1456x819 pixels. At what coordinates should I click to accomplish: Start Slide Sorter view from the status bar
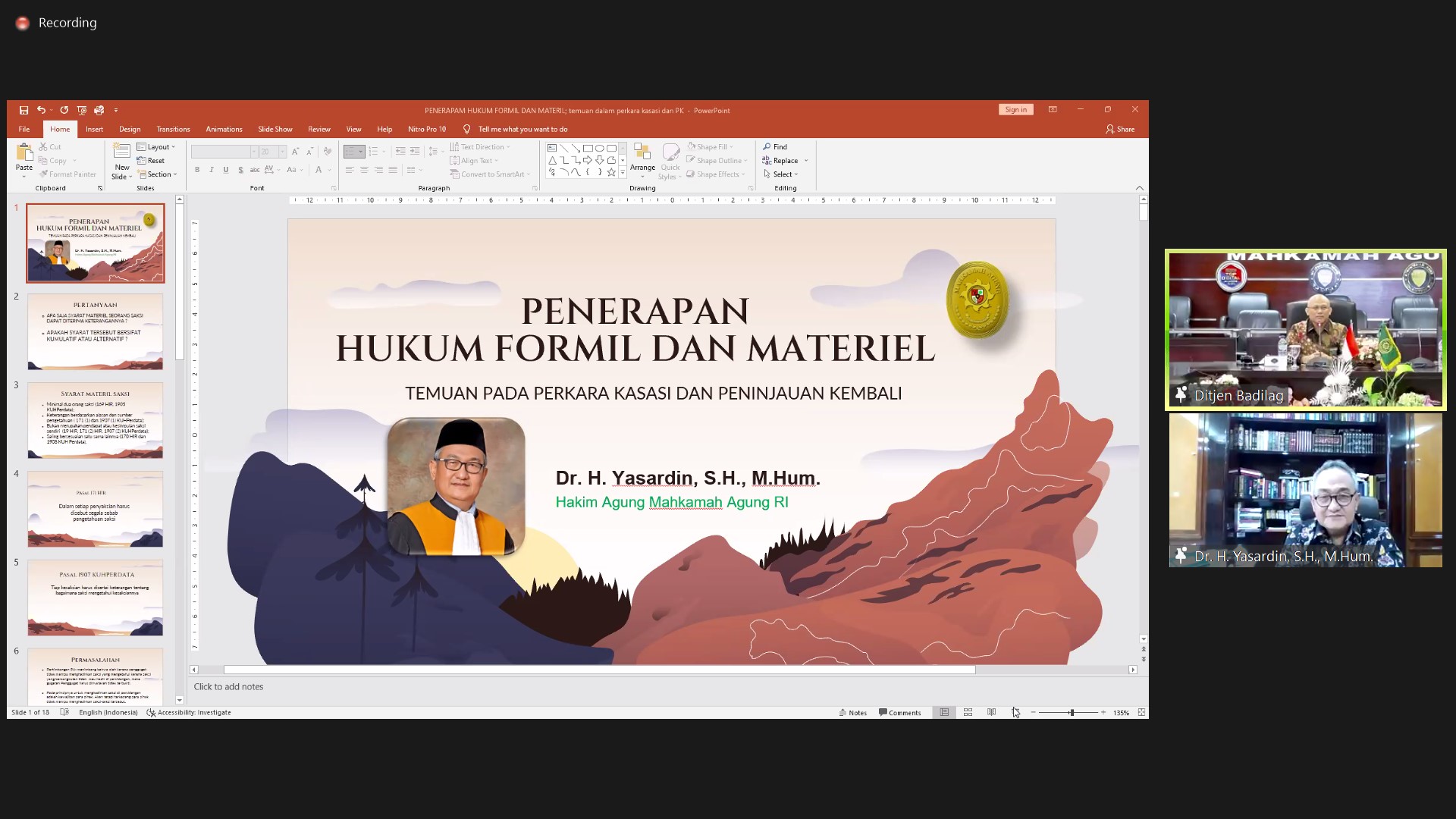[x=968, y=712]
